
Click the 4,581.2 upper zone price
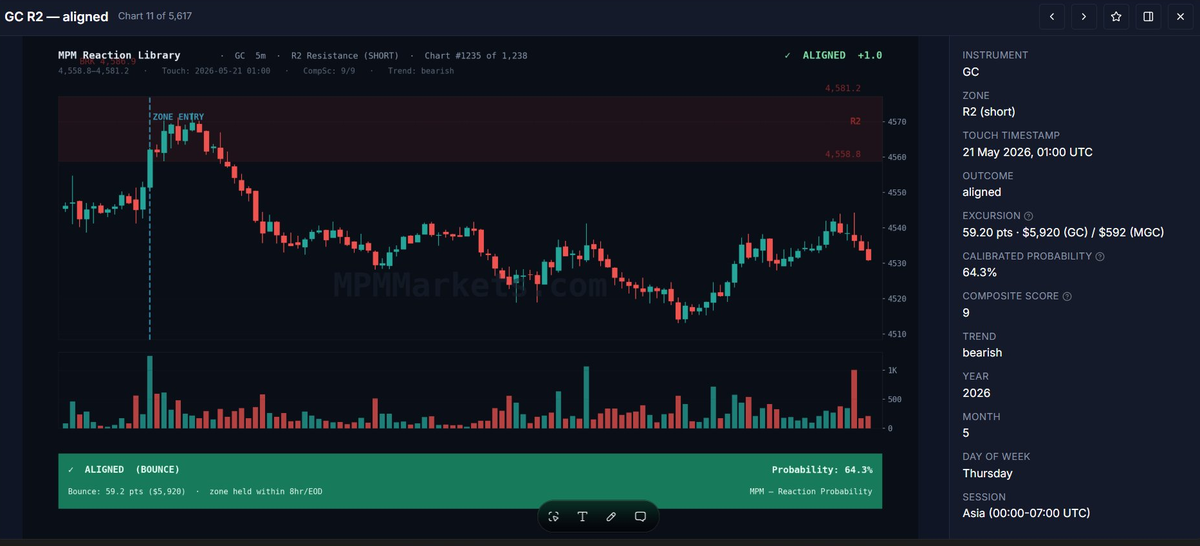pyautogui.click(x=843, y=88)
